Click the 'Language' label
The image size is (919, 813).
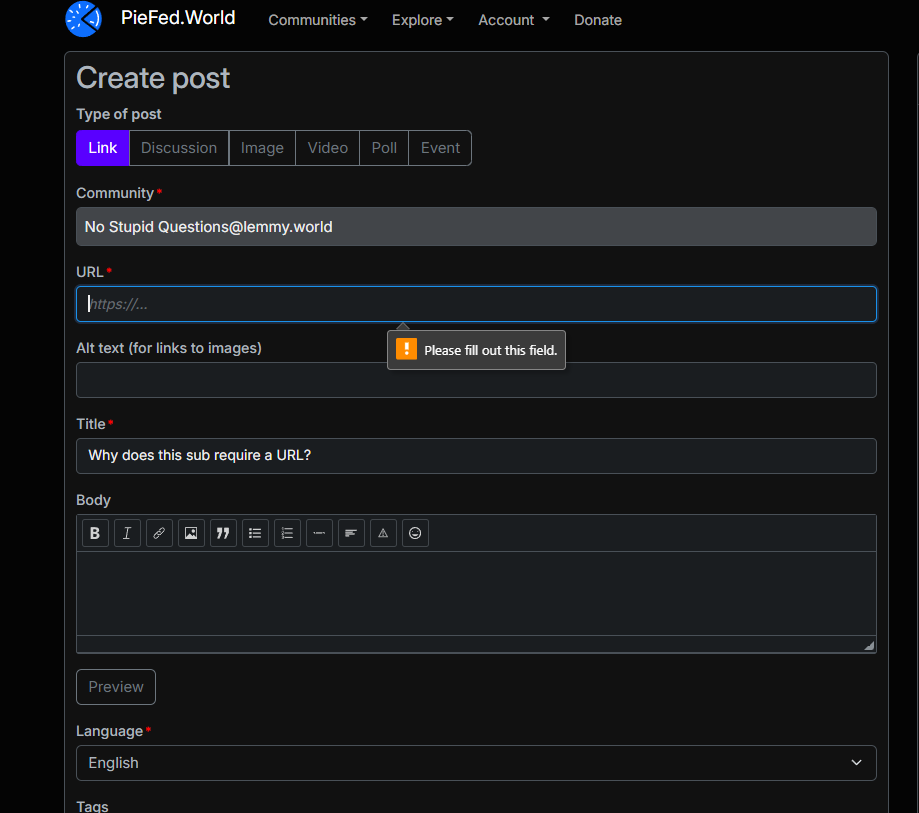click(x=110, y=731)
